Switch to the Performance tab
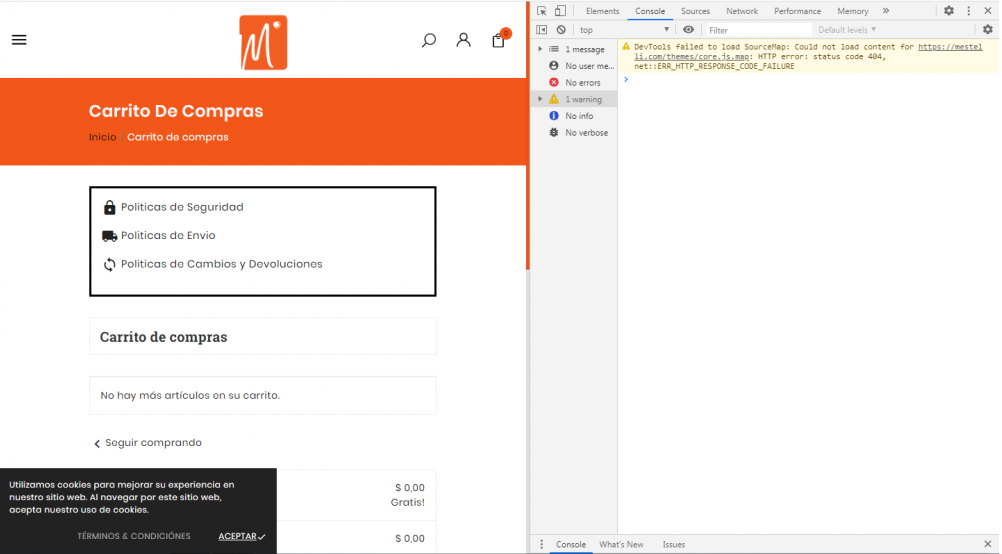Viewport: 1002px width, 554px height. tap(798, 11)
